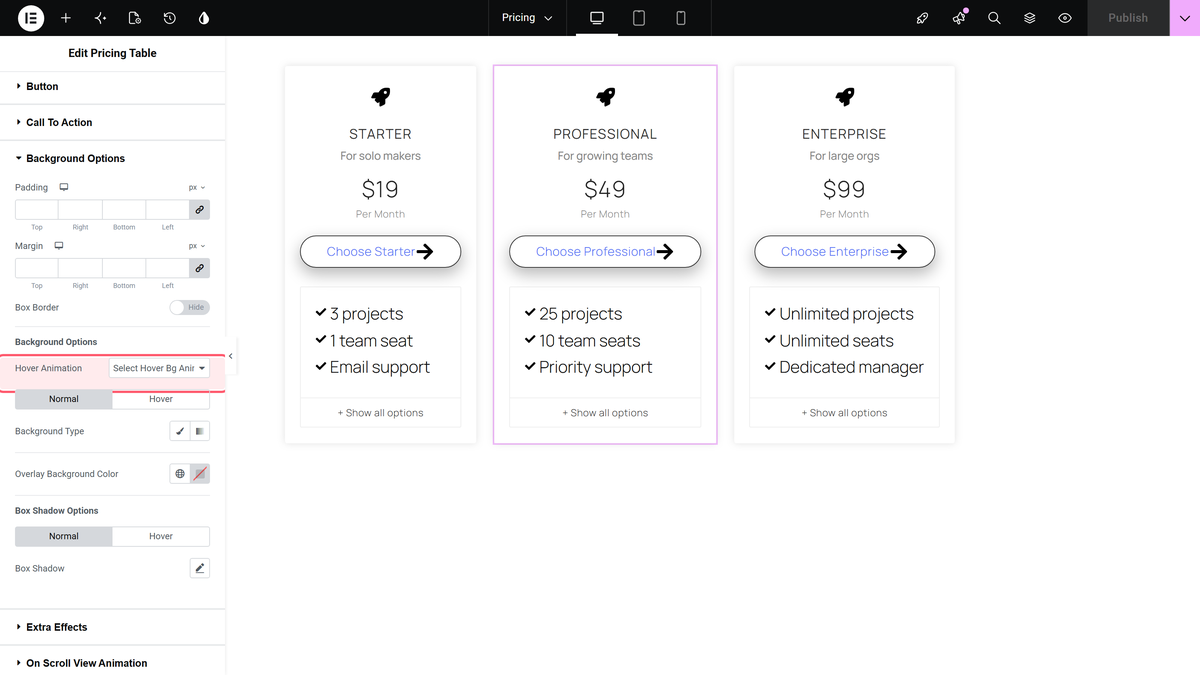Select the Hover tab under Box Shadow Options
Screen dimensions: 1200x675
tap(161, 536)
